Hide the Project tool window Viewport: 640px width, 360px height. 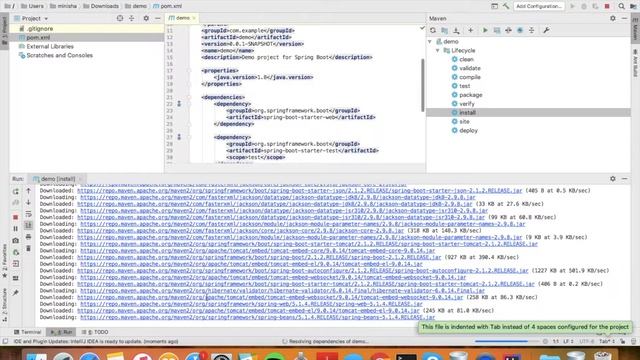click(158, 18)
